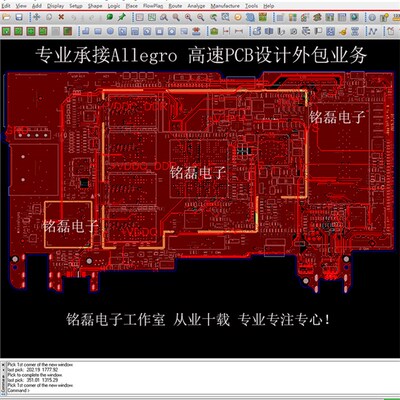Close the command window with its small x
Screen dimensions: 400x400
3,365
